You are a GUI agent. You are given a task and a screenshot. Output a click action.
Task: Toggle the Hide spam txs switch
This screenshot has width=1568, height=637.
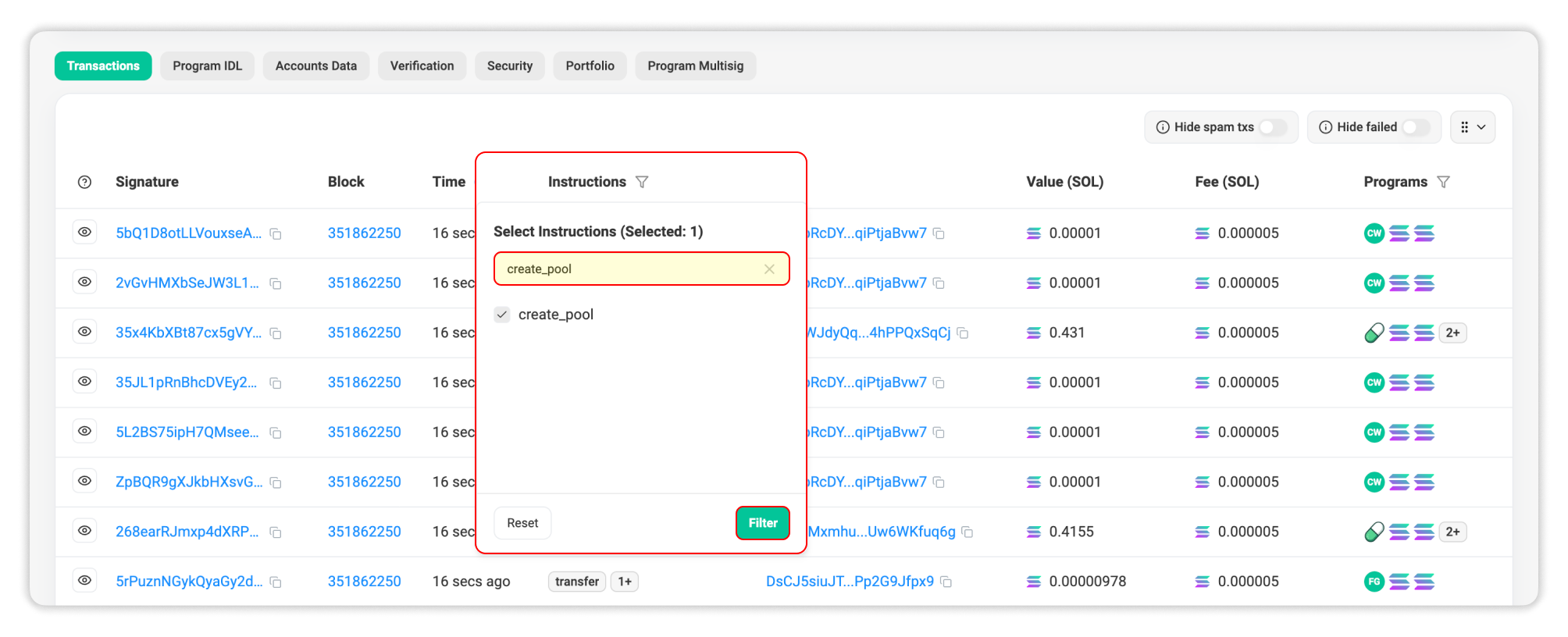pos(1272,127)
